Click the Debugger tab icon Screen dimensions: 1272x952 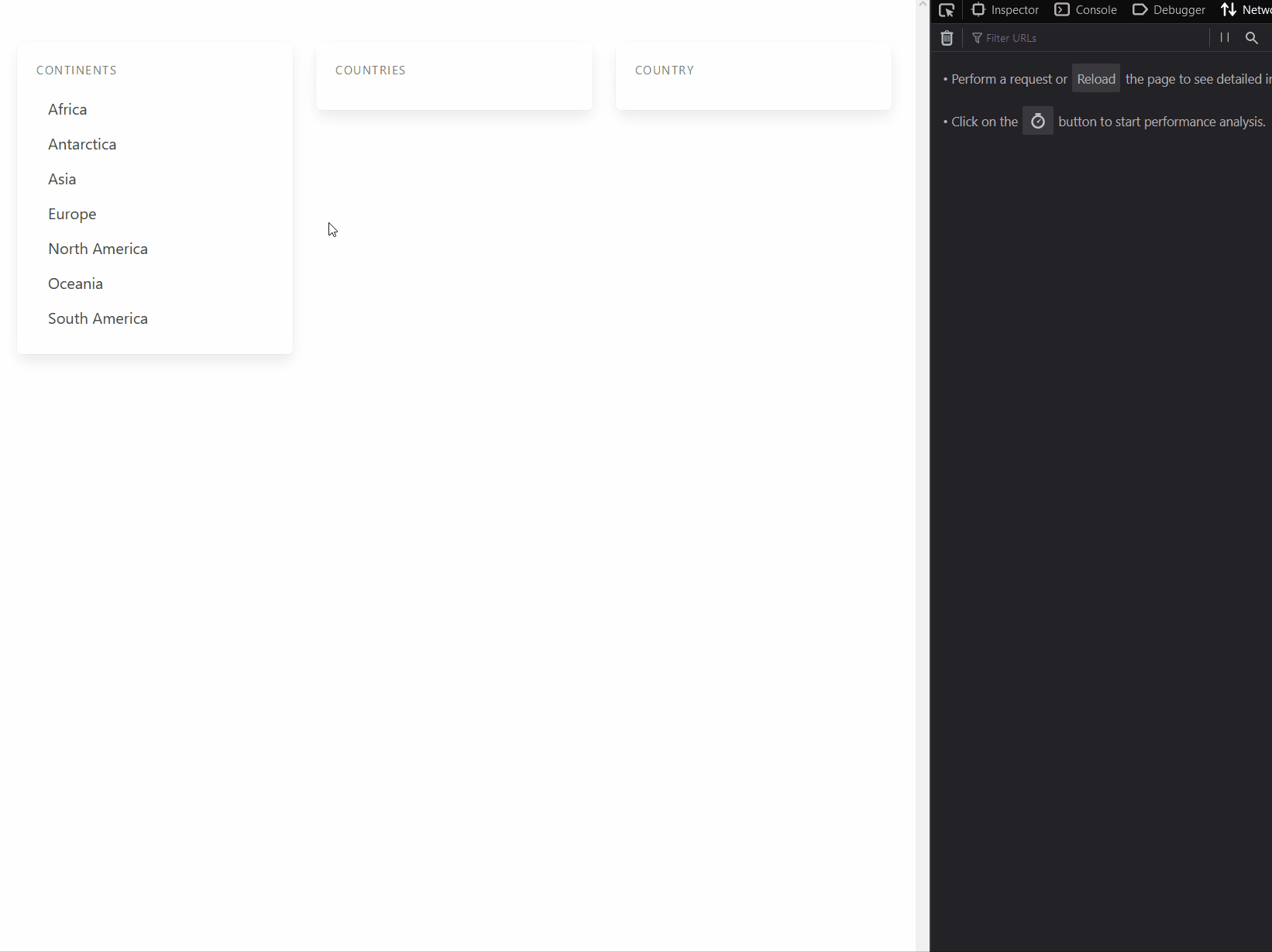tap(1140, 9)
